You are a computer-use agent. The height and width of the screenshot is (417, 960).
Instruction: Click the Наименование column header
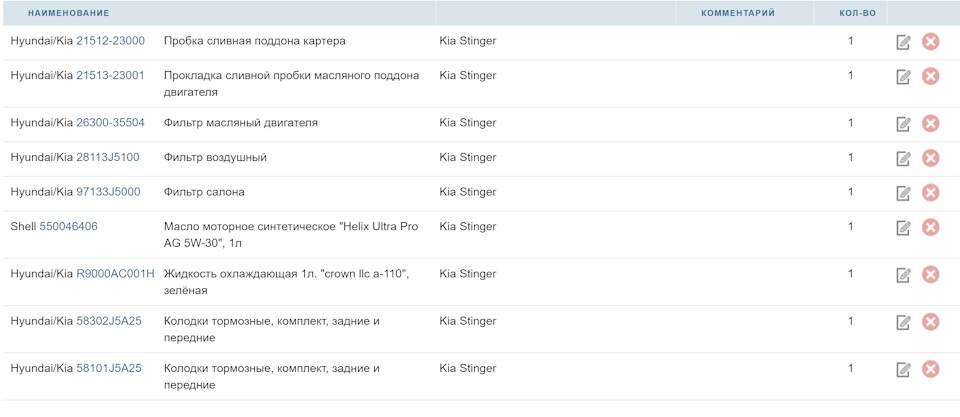[69, 13]
